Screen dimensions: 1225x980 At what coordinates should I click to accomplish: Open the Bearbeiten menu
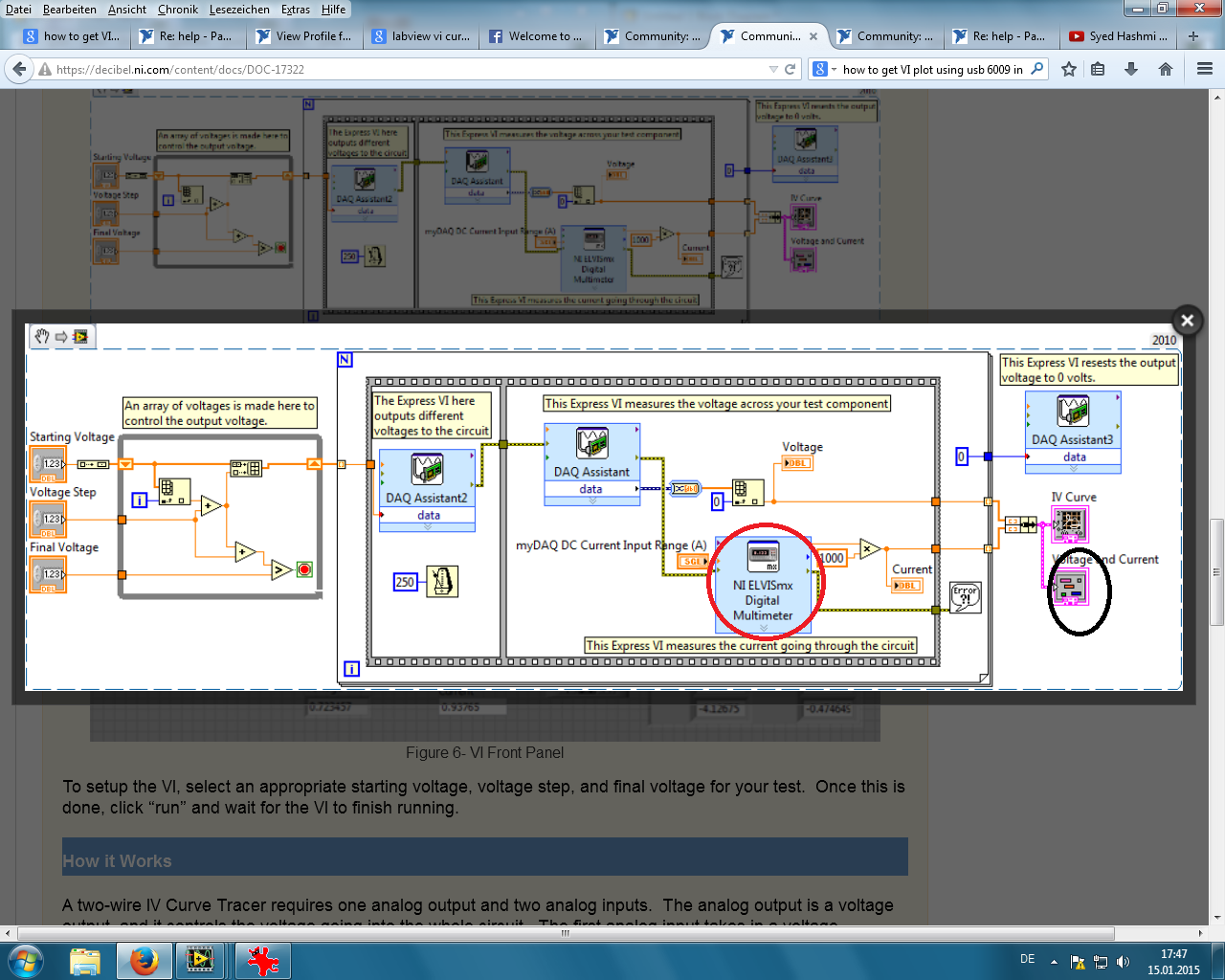(69, 10)
